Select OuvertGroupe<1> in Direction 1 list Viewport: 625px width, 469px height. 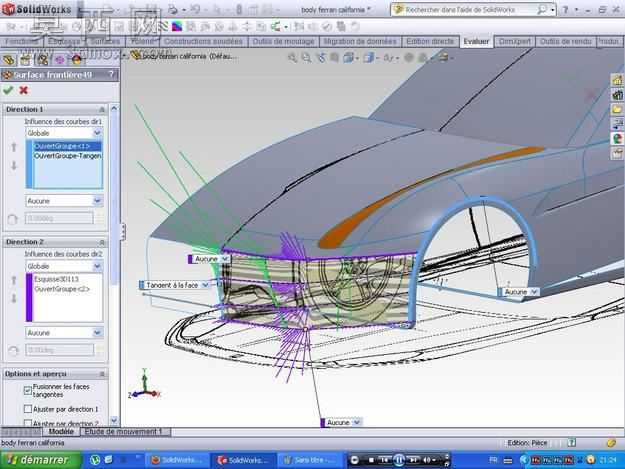[67, 146]
